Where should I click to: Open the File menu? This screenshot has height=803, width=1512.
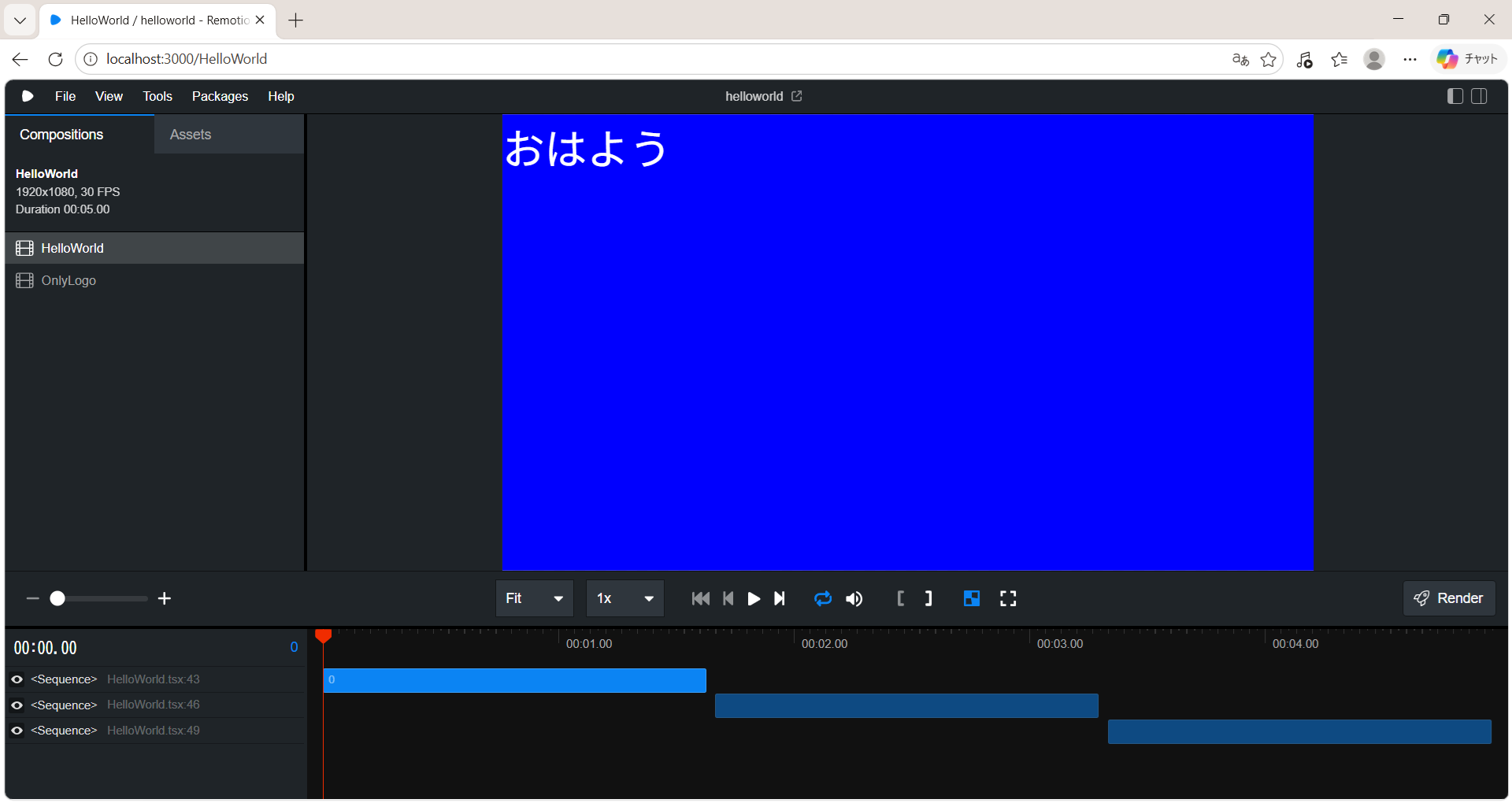tap(65, 96)
